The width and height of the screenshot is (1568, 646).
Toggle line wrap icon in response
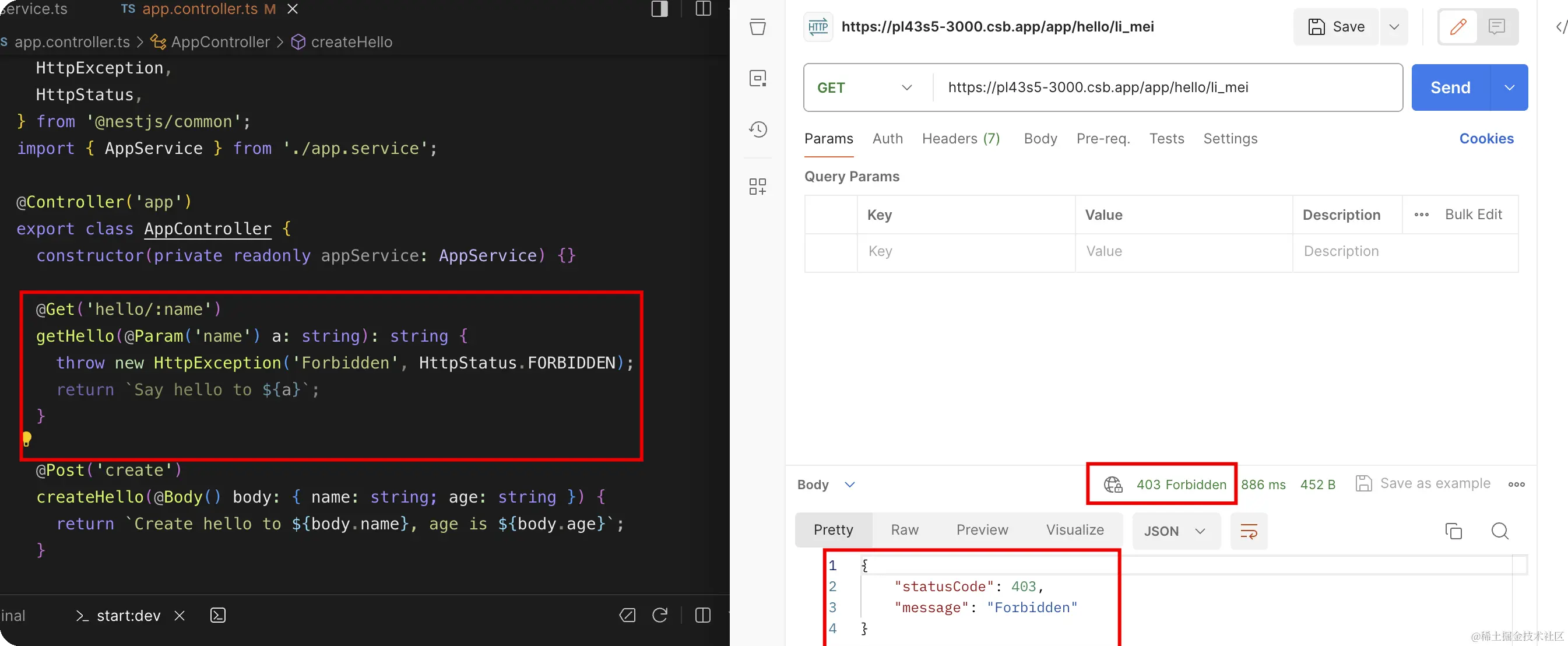[1249, 531]
